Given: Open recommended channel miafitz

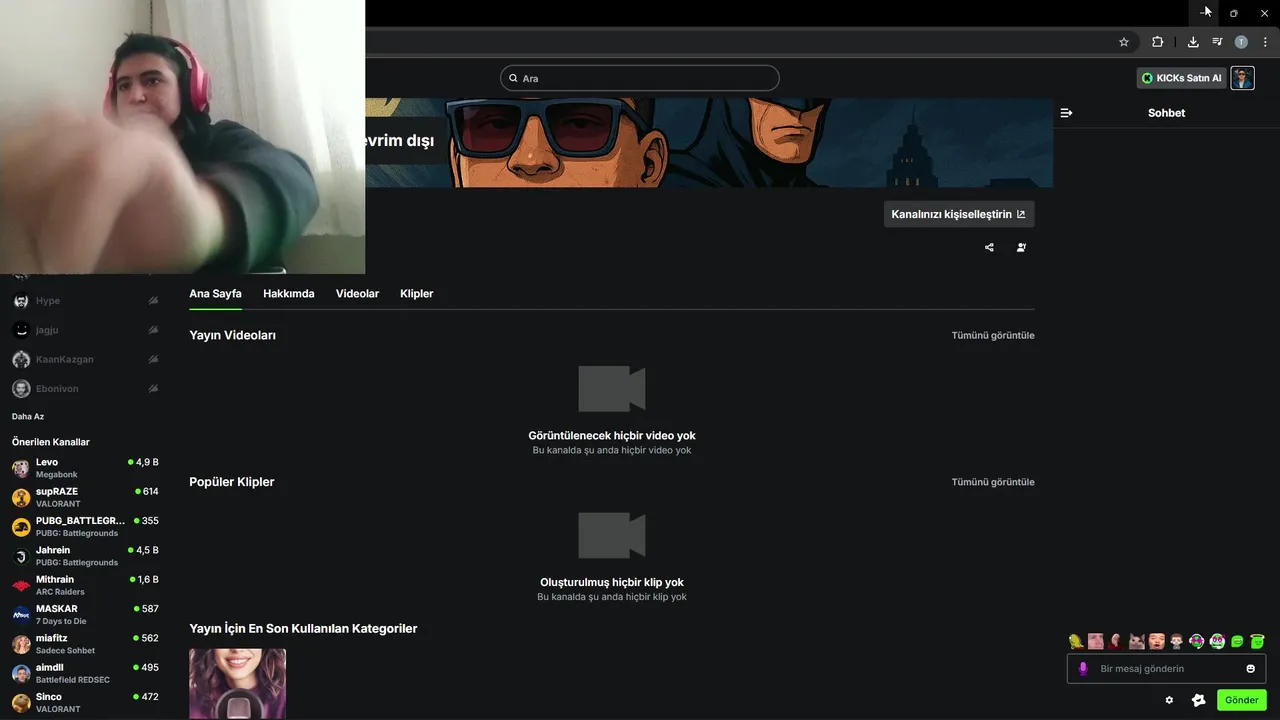Looking at the screenshot, I should pos(85,643).
